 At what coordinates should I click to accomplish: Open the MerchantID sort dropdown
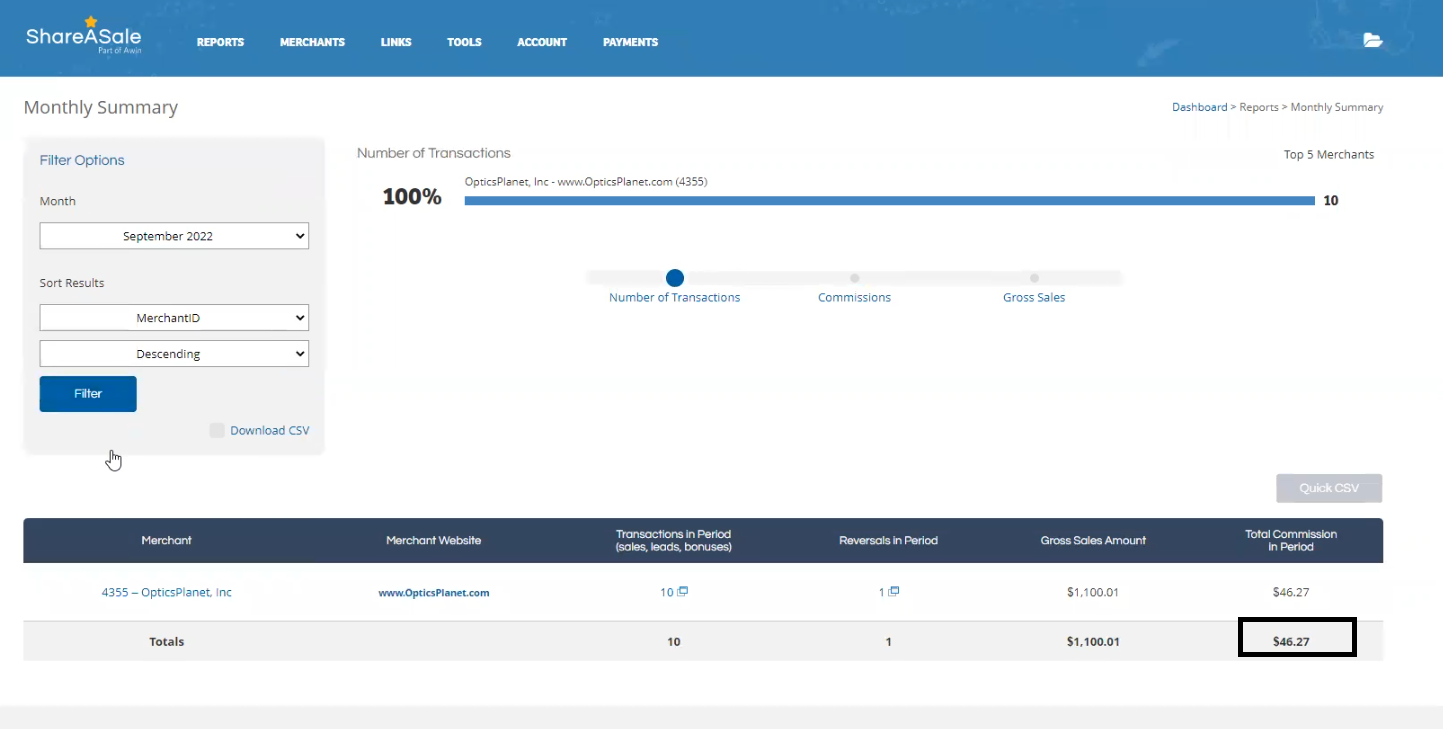(174, 318)
